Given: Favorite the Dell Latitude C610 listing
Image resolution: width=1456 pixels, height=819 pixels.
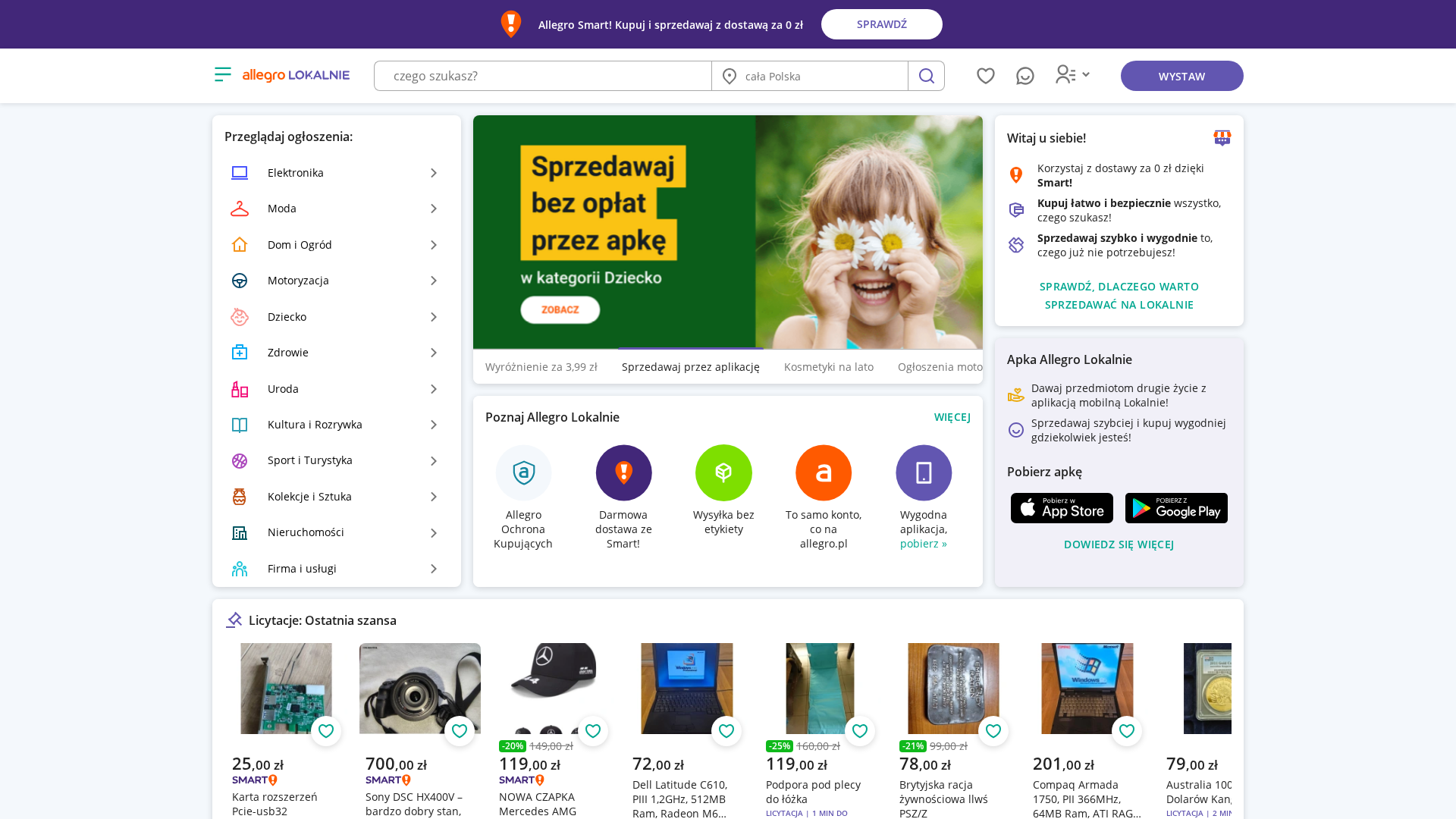Looking at the screenshot, I should tap(726, 731).
